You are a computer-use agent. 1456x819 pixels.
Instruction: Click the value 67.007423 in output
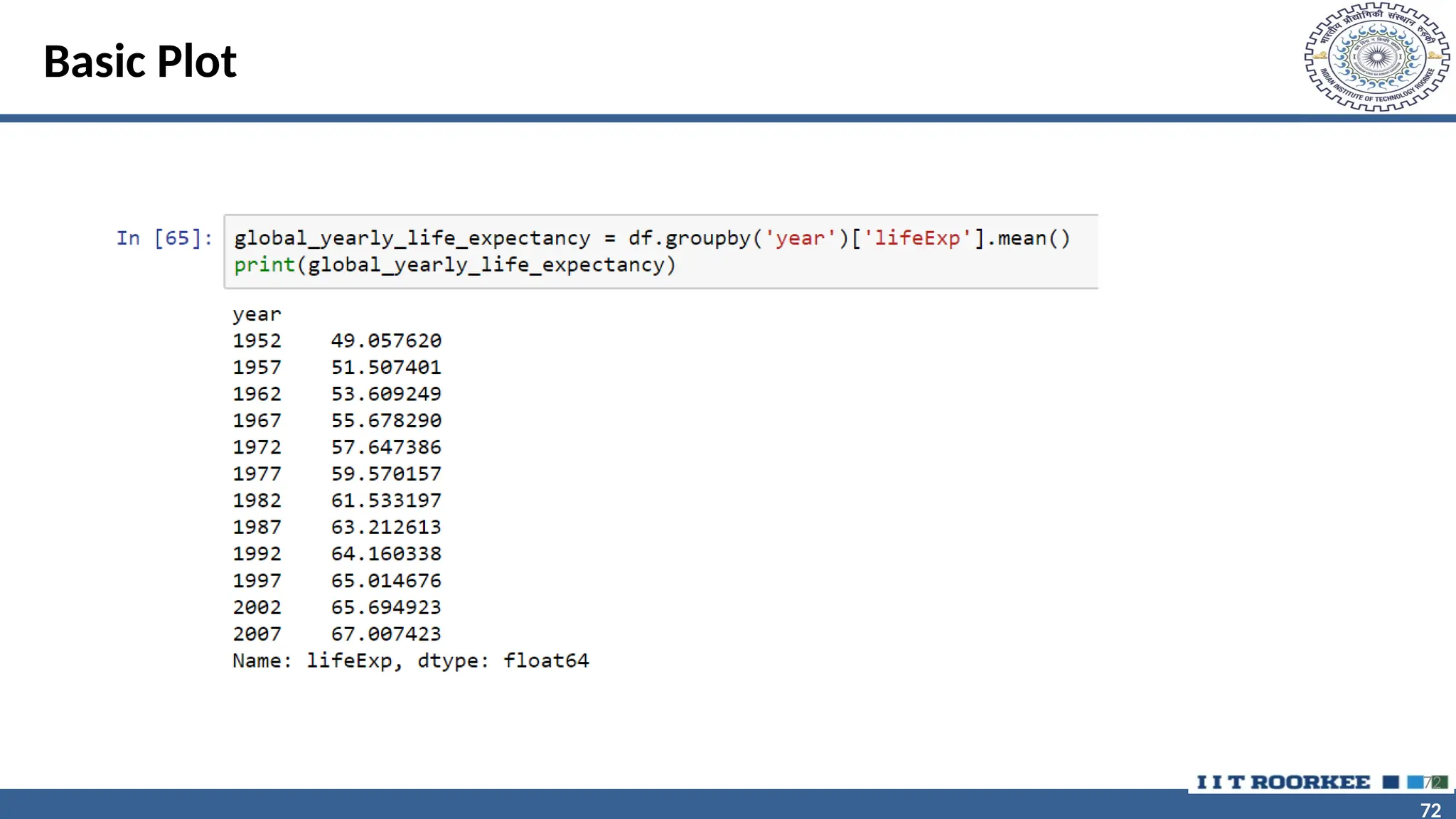pos(386,633)
